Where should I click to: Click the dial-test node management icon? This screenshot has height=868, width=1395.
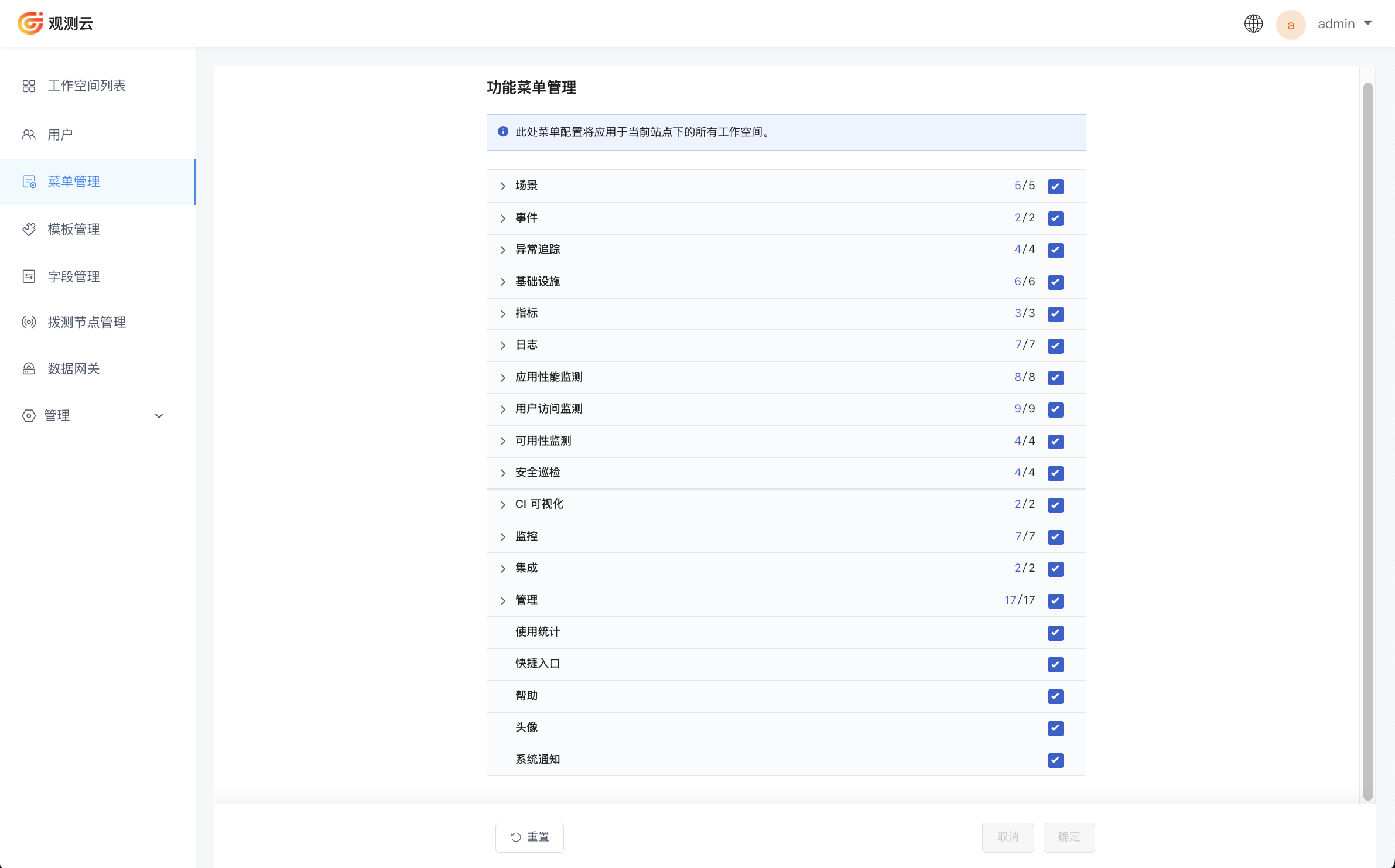pos(29,322)
